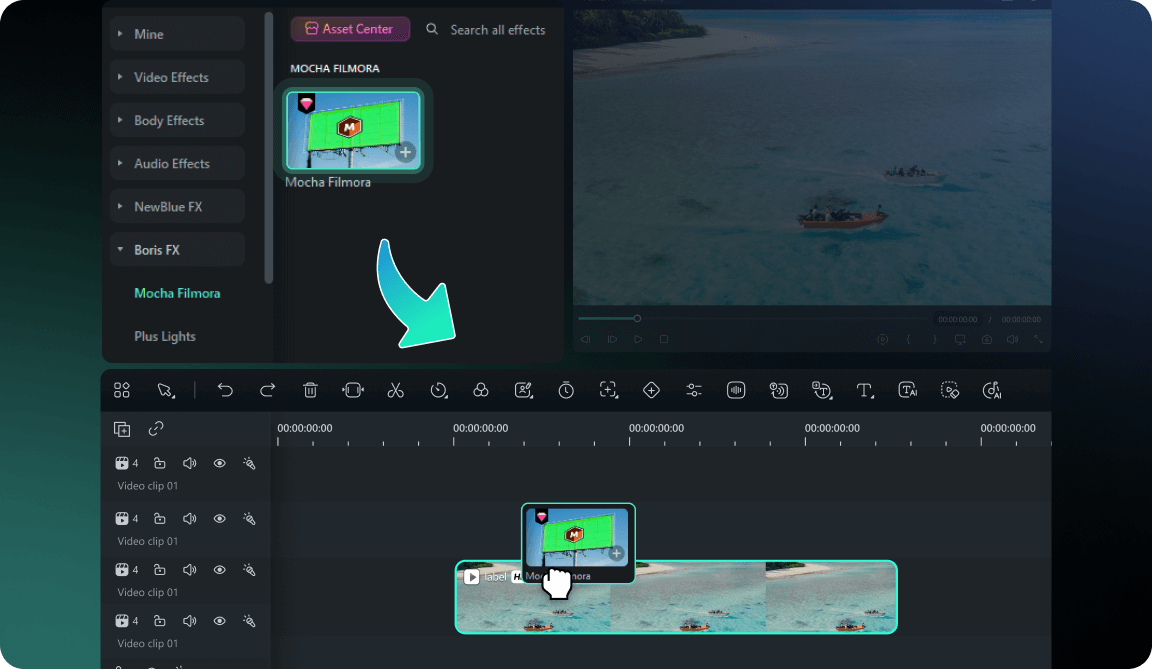
Task: Click the Search all effects field
Action: pos(497,29)
